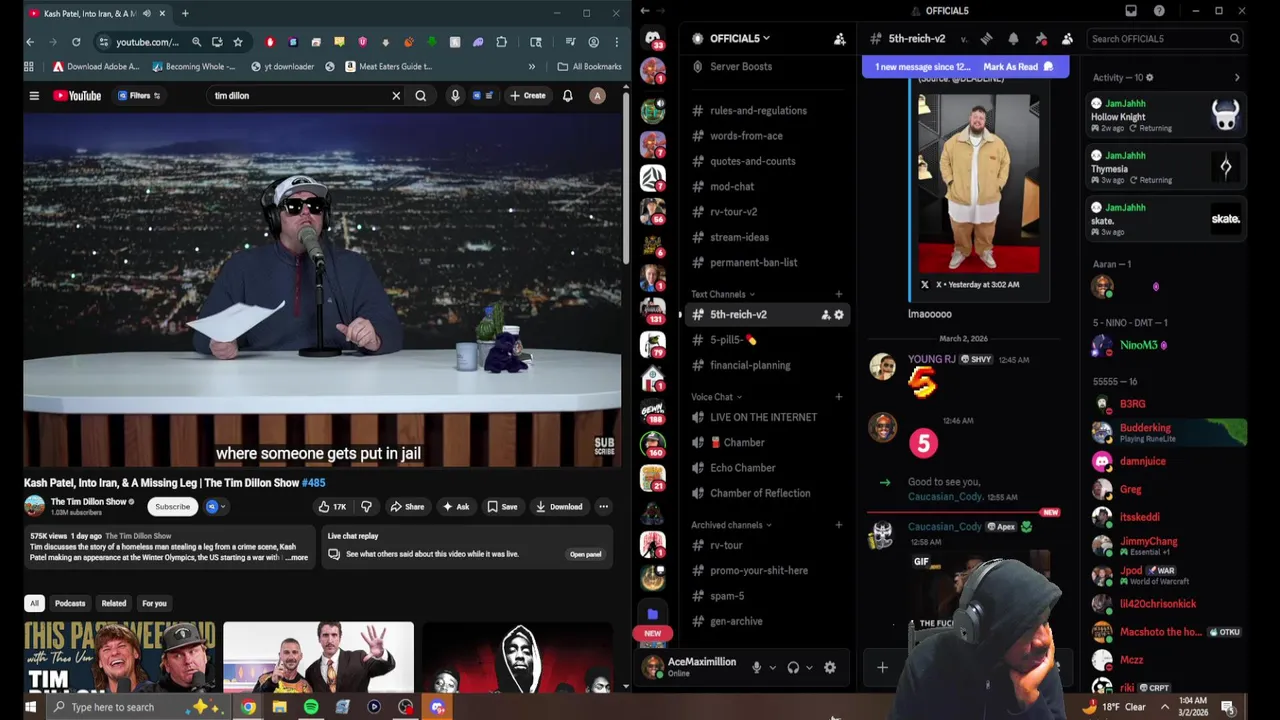Screen dimensions: 1280x720
Task: Expand the video description with ...more
Action: [297, 557]
